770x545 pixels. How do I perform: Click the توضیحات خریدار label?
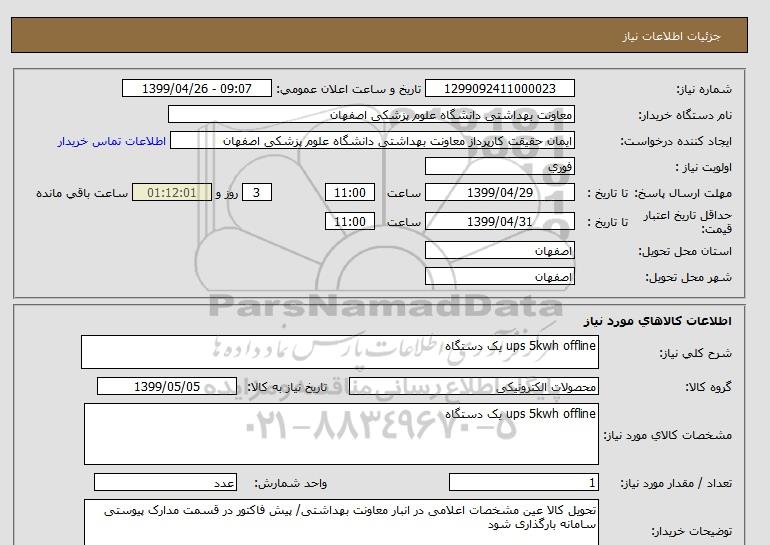click(x=691, y=531)
